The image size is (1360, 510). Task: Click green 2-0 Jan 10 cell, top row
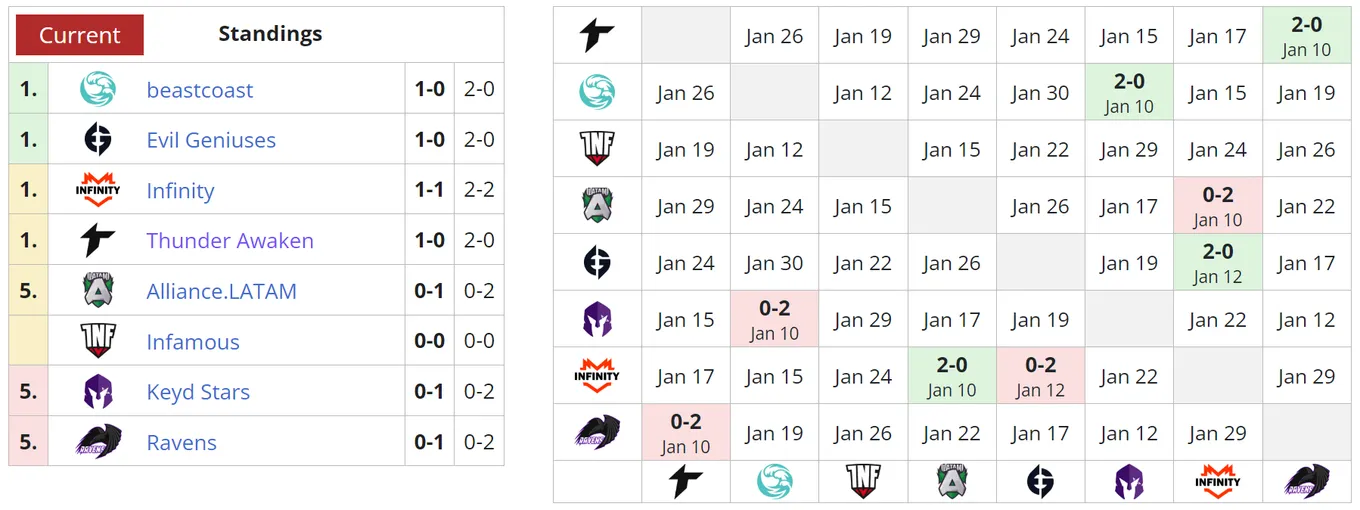click(1306, 36)
